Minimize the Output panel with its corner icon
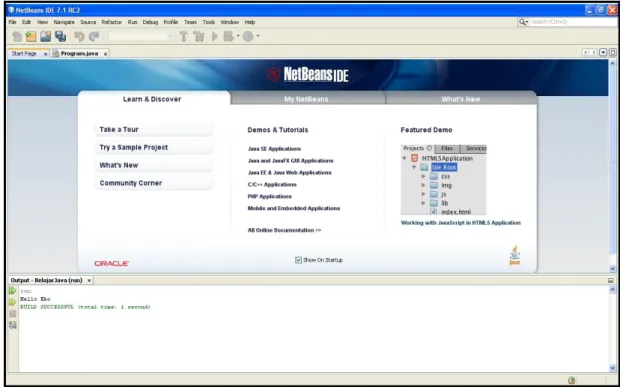Screen dimensions: 620x387 611,280
